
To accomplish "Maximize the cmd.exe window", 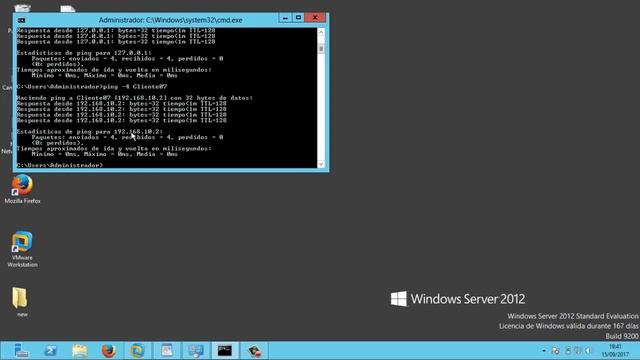I will (298, 18).
